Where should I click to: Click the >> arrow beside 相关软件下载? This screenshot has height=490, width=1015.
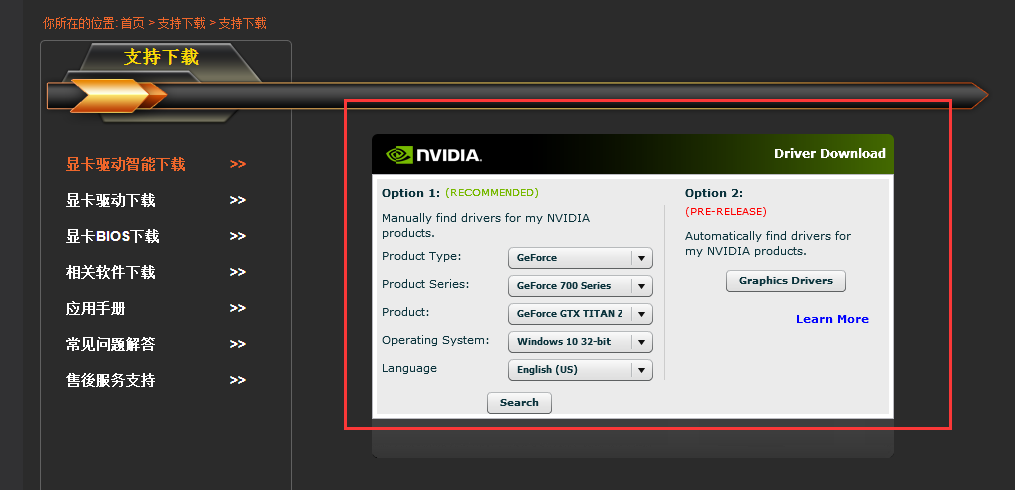coord(238,273)
